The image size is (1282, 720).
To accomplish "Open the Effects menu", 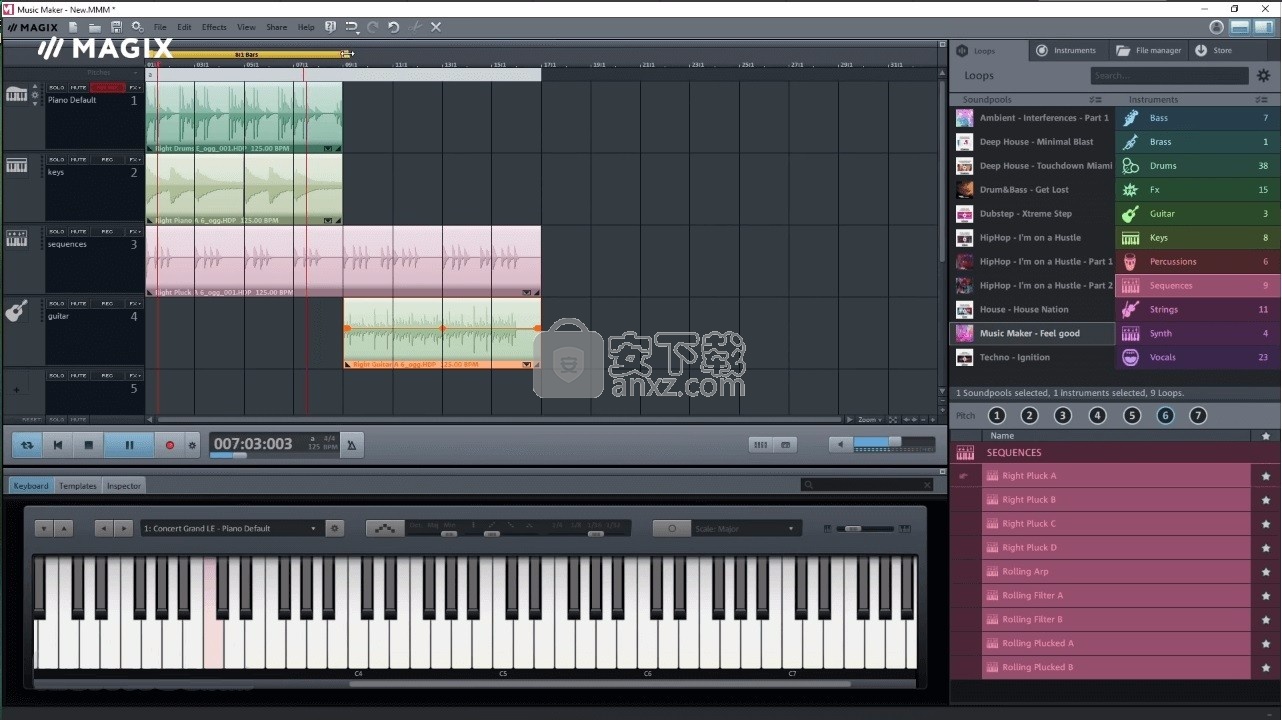I will [214, 27].
